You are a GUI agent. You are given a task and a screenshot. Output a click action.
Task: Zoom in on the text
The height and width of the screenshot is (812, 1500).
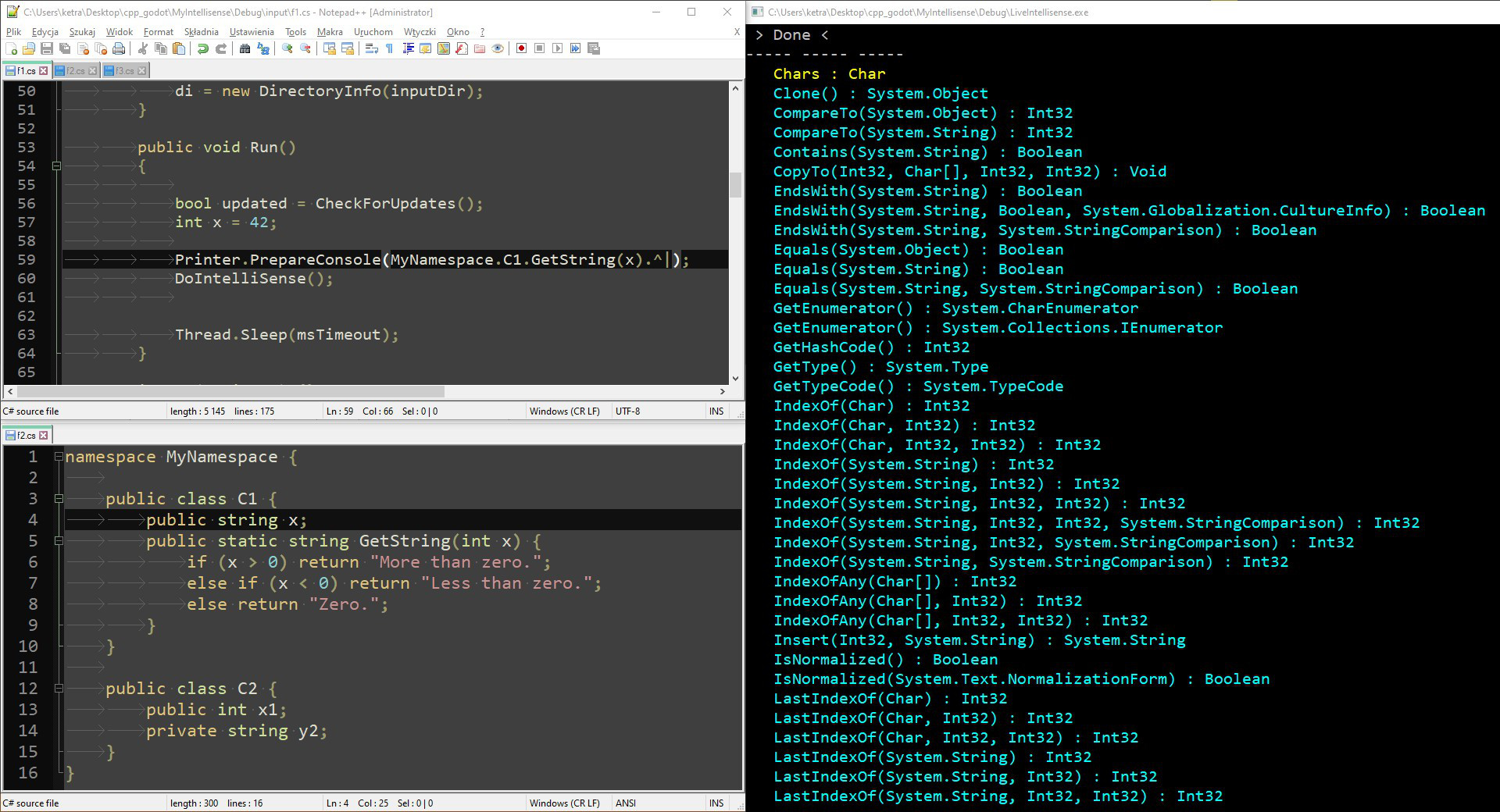click(x=286, y=48)
